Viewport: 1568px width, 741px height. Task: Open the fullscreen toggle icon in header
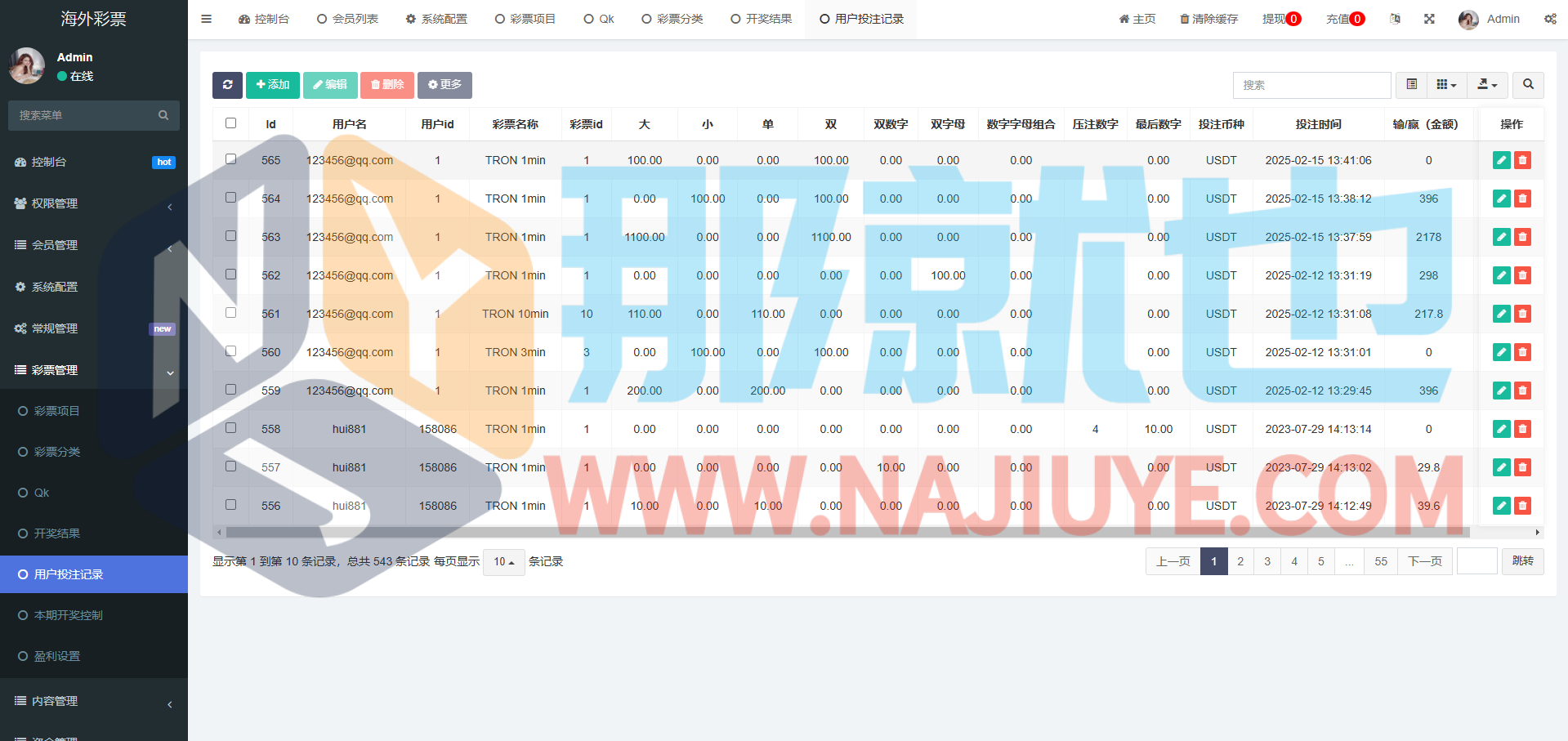1429,19
